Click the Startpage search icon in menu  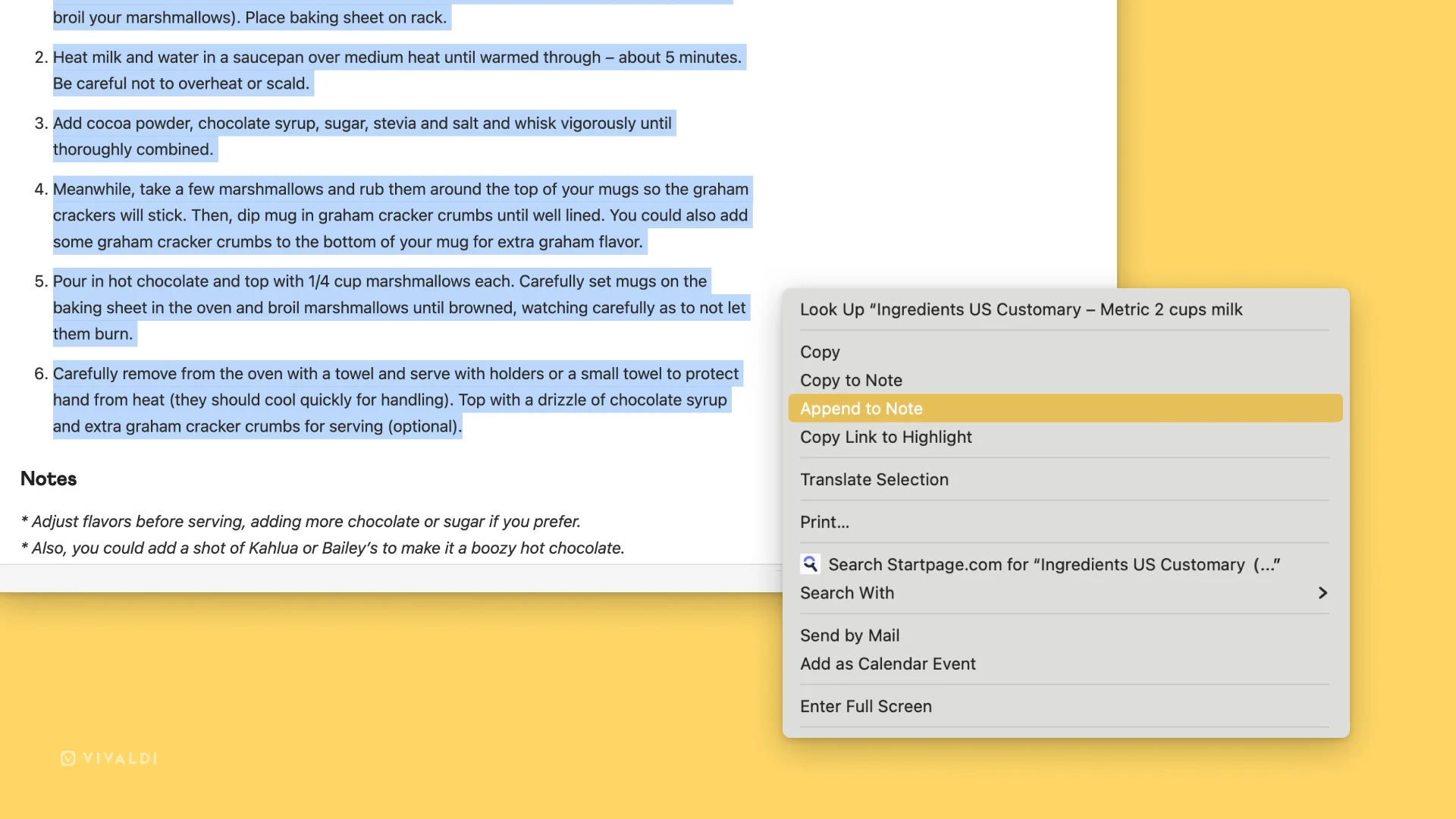click(810, 564)
